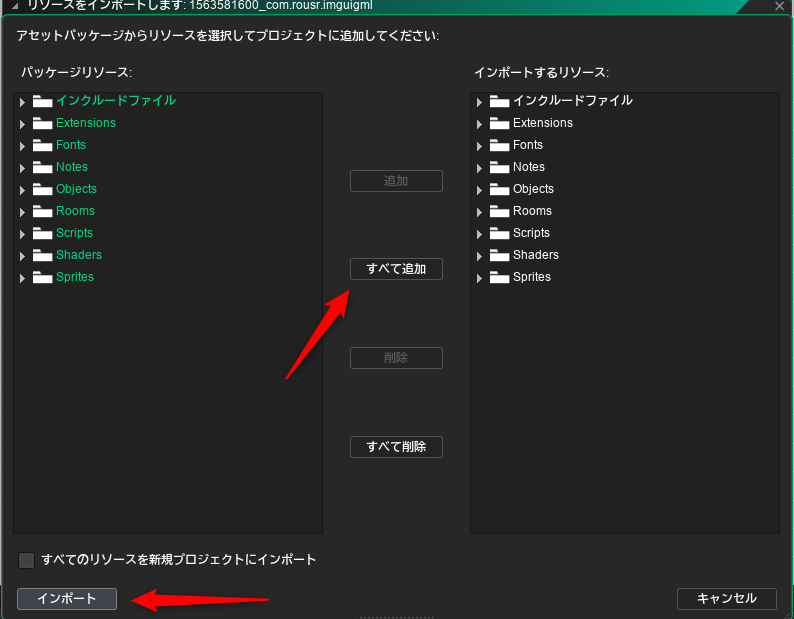794x619 pixels.
Task: Select Sprites label in import list
Action: [532, 277]
